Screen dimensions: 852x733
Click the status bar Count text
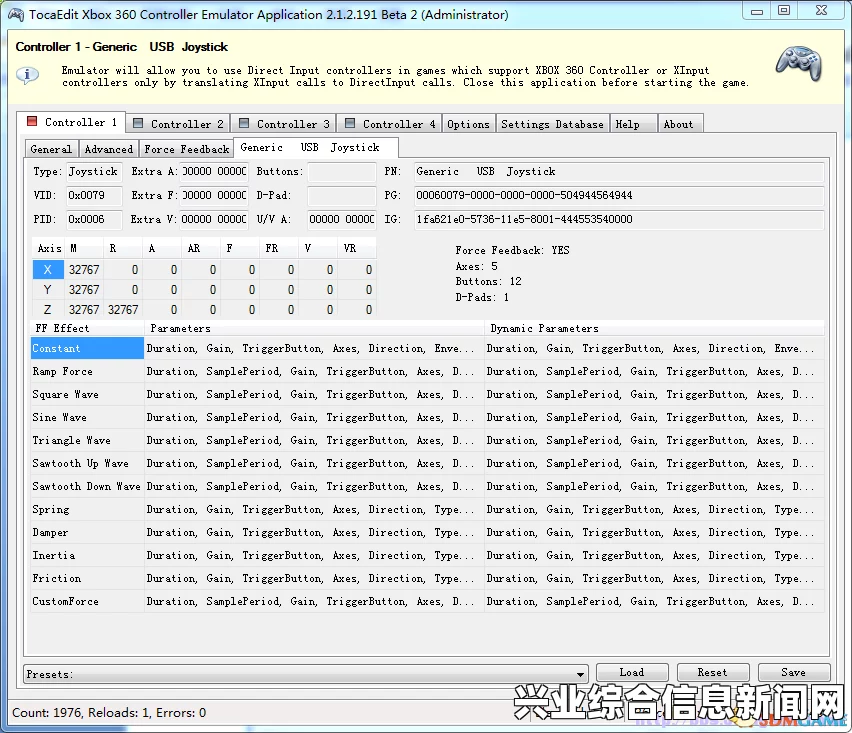click(109, 712)
